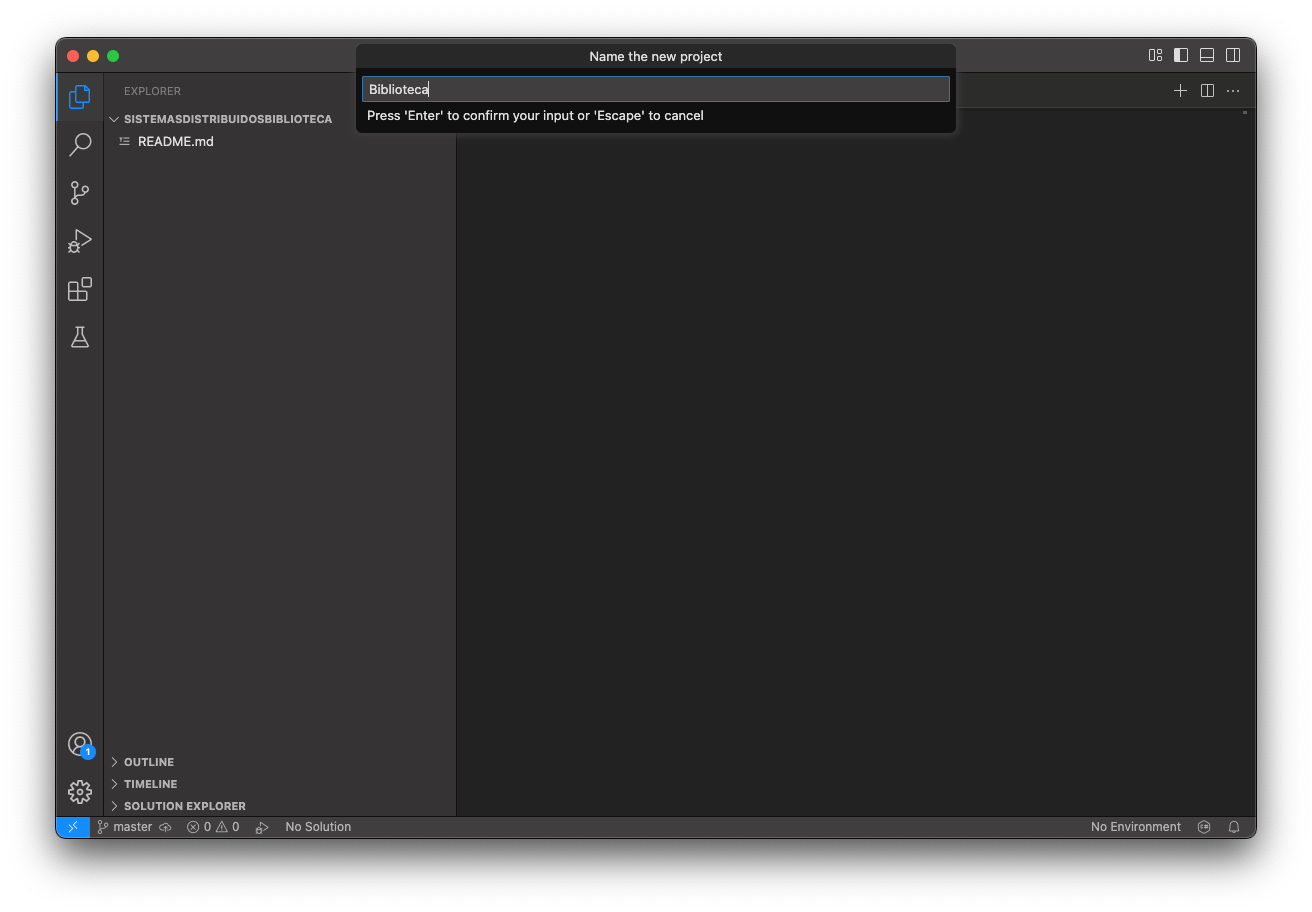Image resolution: width=1312 pixels, height=912 pixels.
Task: Click No Environment in status bar
Action: [1135, 827]
